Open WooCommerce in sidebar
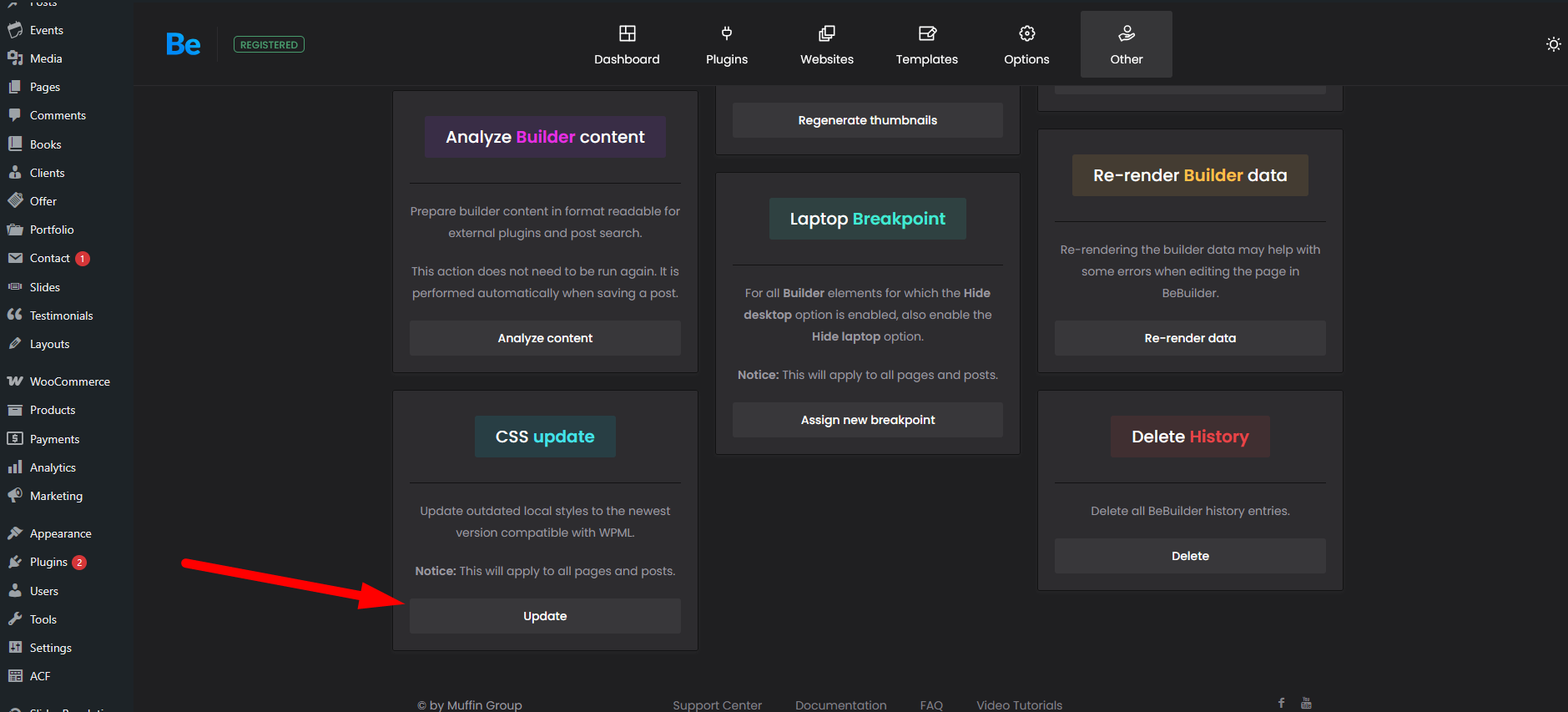 click(69, 381)
